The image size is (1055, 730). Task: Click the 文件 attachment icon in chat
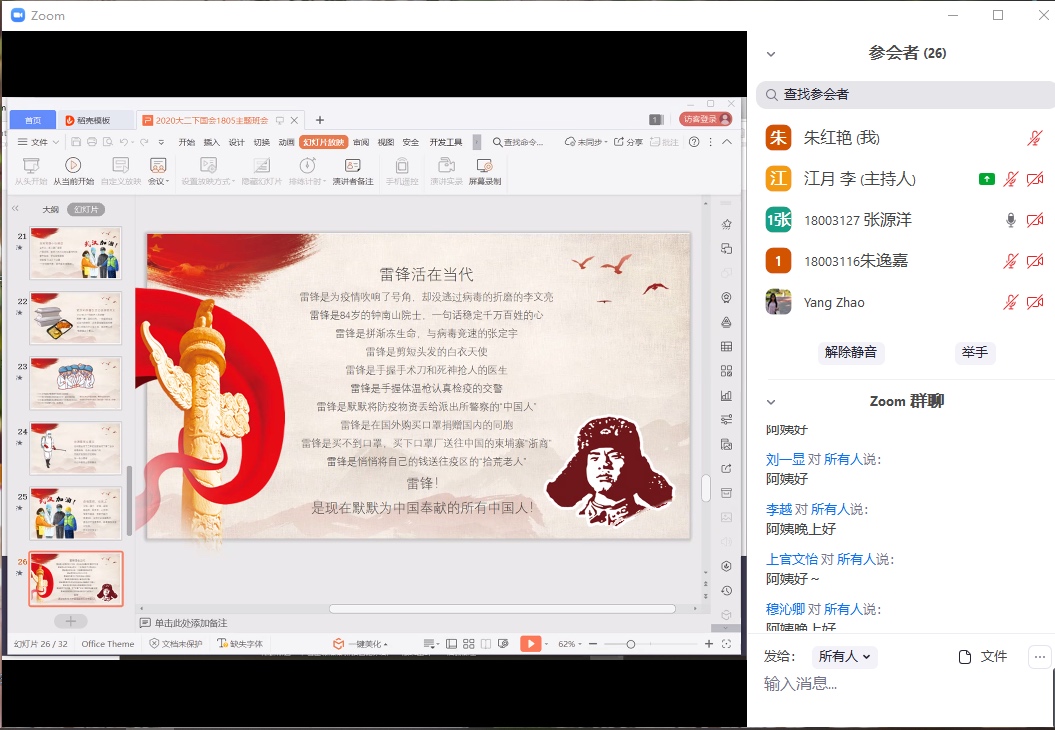click(965, 657)
